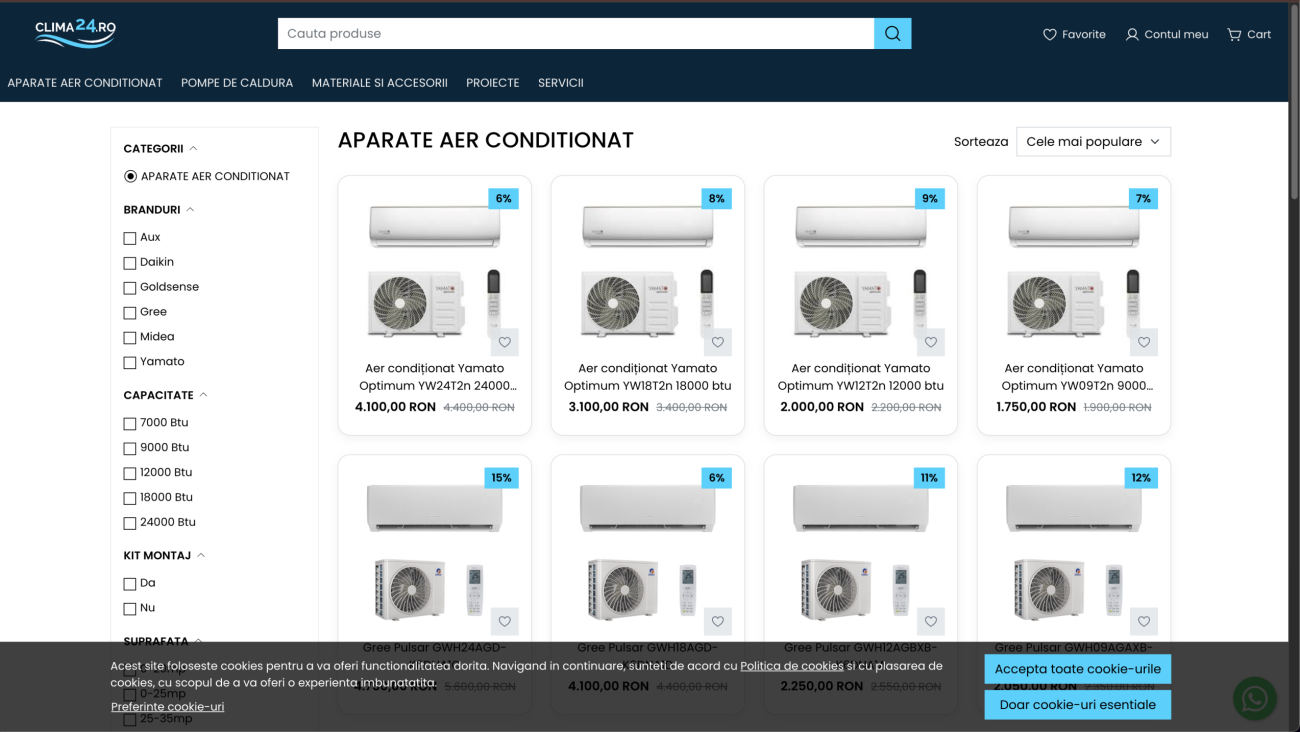The height and width of the screenshot is (732, 1300).
Task: Add Yamato YW12T2n 12000 btu to favorites
Action: pyautogui.click(x=931, y=342)
